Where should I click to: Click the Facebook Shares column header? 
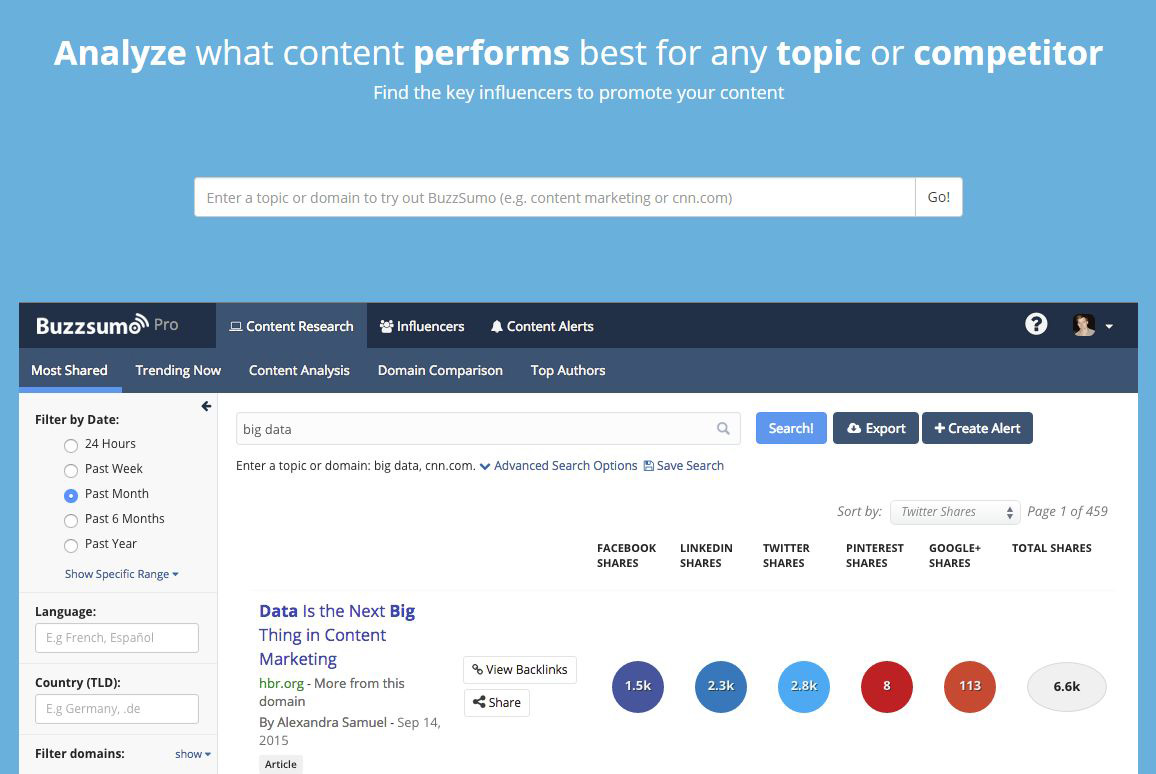coord(626,555)
